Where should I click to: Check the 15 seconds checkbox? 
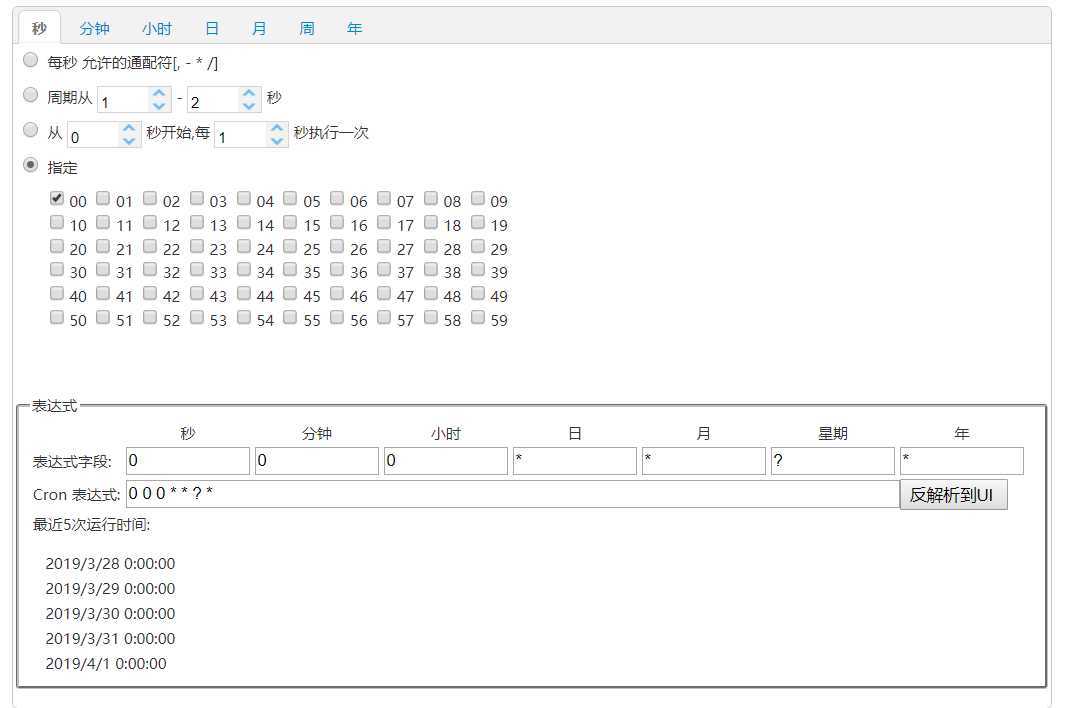290,222
